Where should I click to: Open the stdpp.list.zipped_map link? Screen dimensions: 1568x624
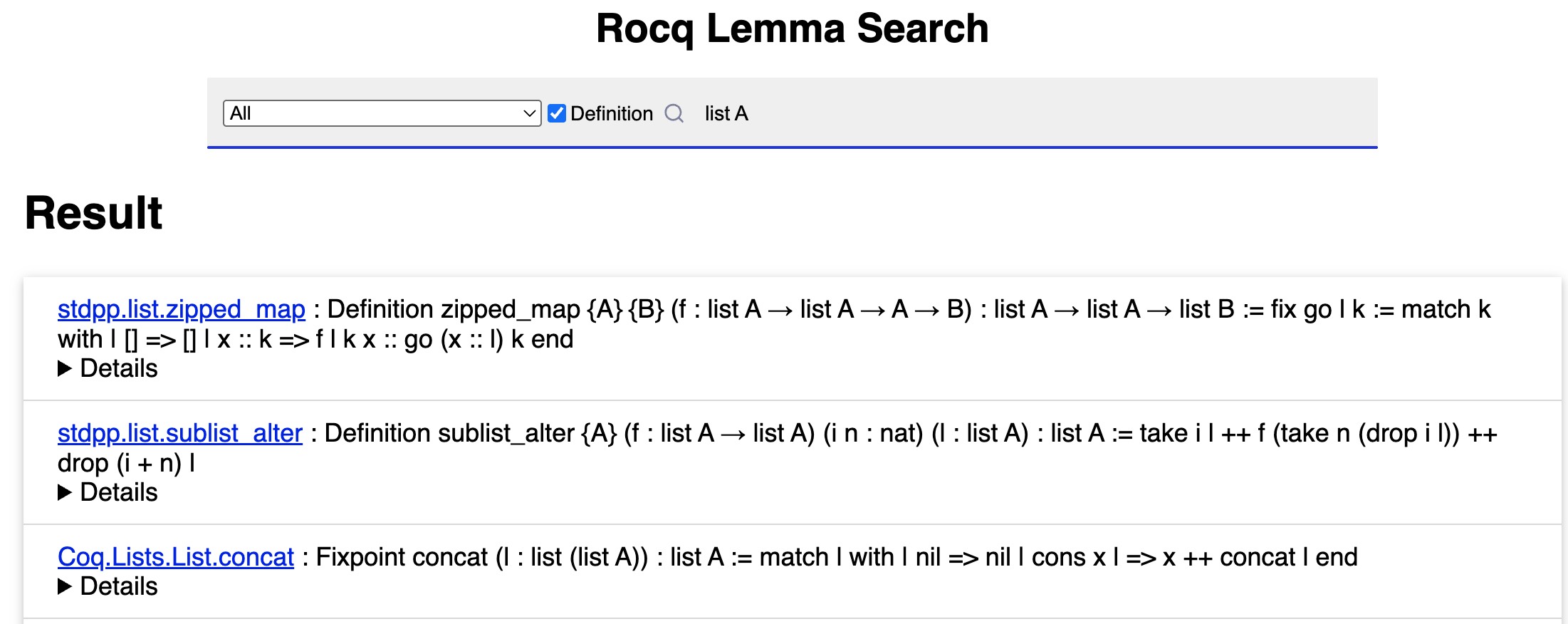pos(182,309)
